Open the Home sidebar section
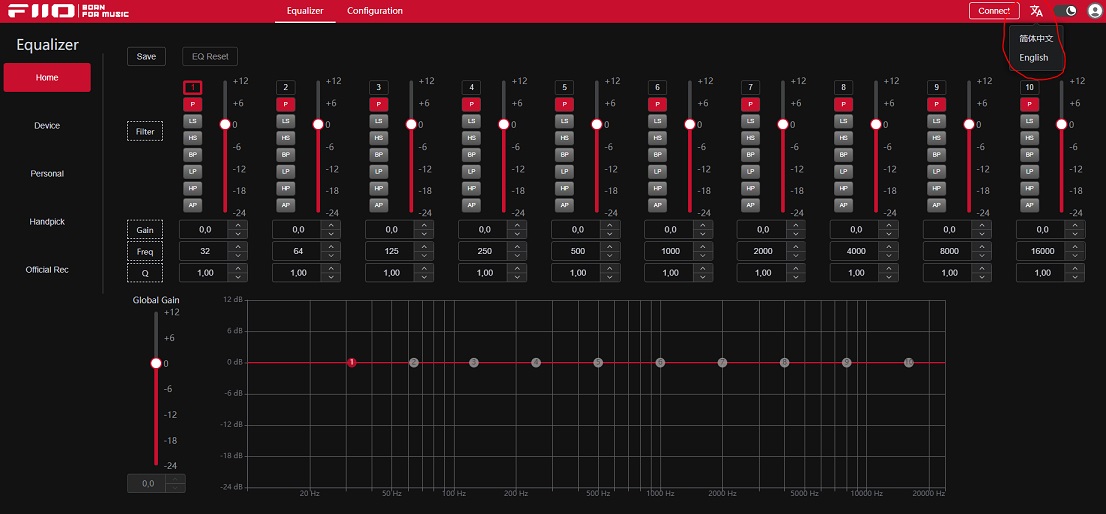This screenshot has width=1106, height=514. 47,78
